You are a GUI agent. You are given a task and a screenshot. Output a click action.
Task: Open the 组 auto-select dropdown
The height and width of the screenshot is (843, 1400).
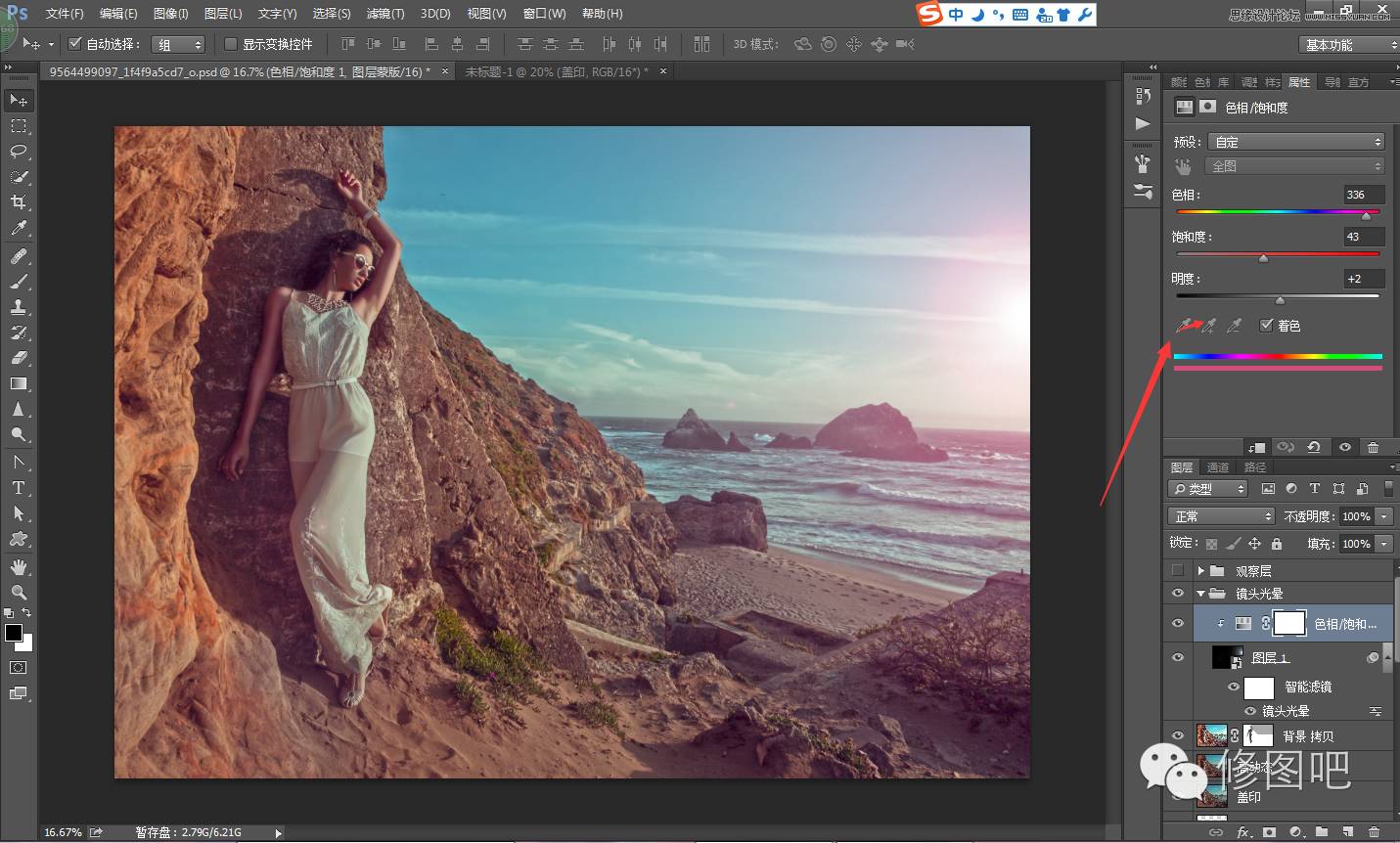[x=178, y=44]
